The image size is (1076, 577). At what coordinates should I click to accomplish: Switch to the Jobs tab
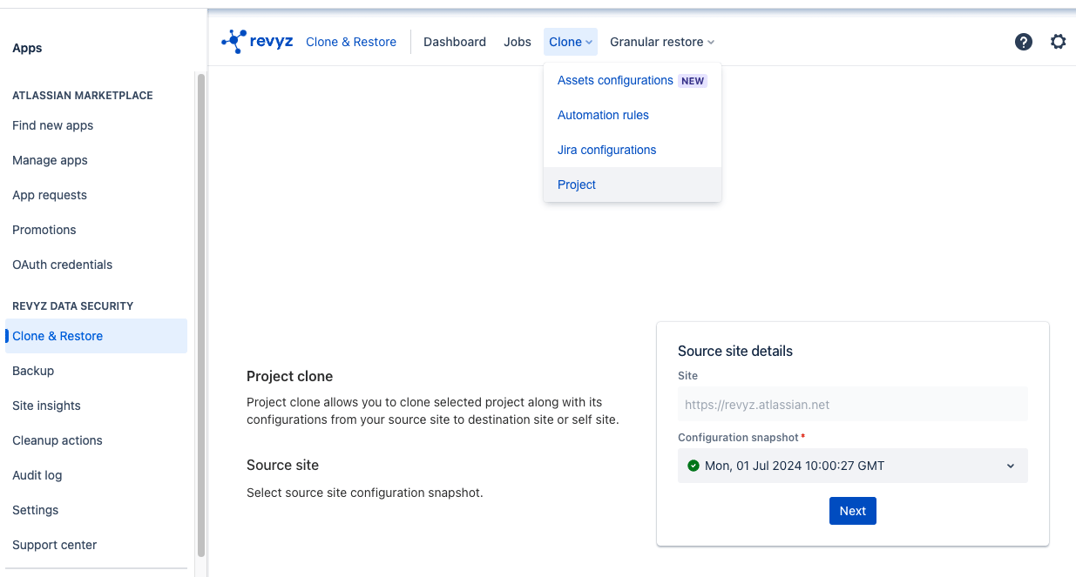[517, 42]
